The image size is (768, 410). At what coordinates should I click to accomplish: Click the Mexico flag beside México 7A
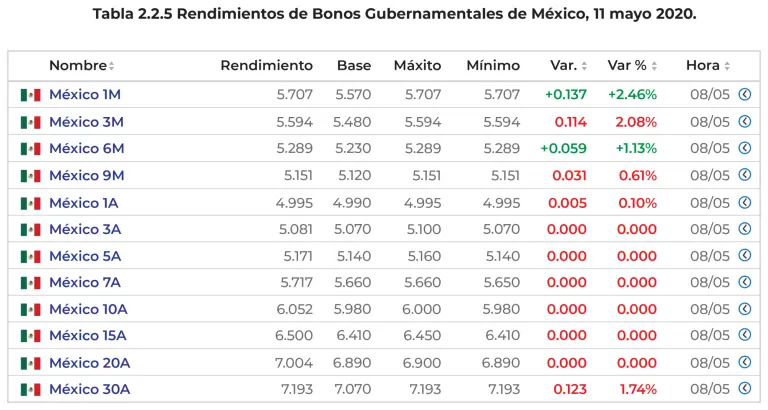point(30,283)
